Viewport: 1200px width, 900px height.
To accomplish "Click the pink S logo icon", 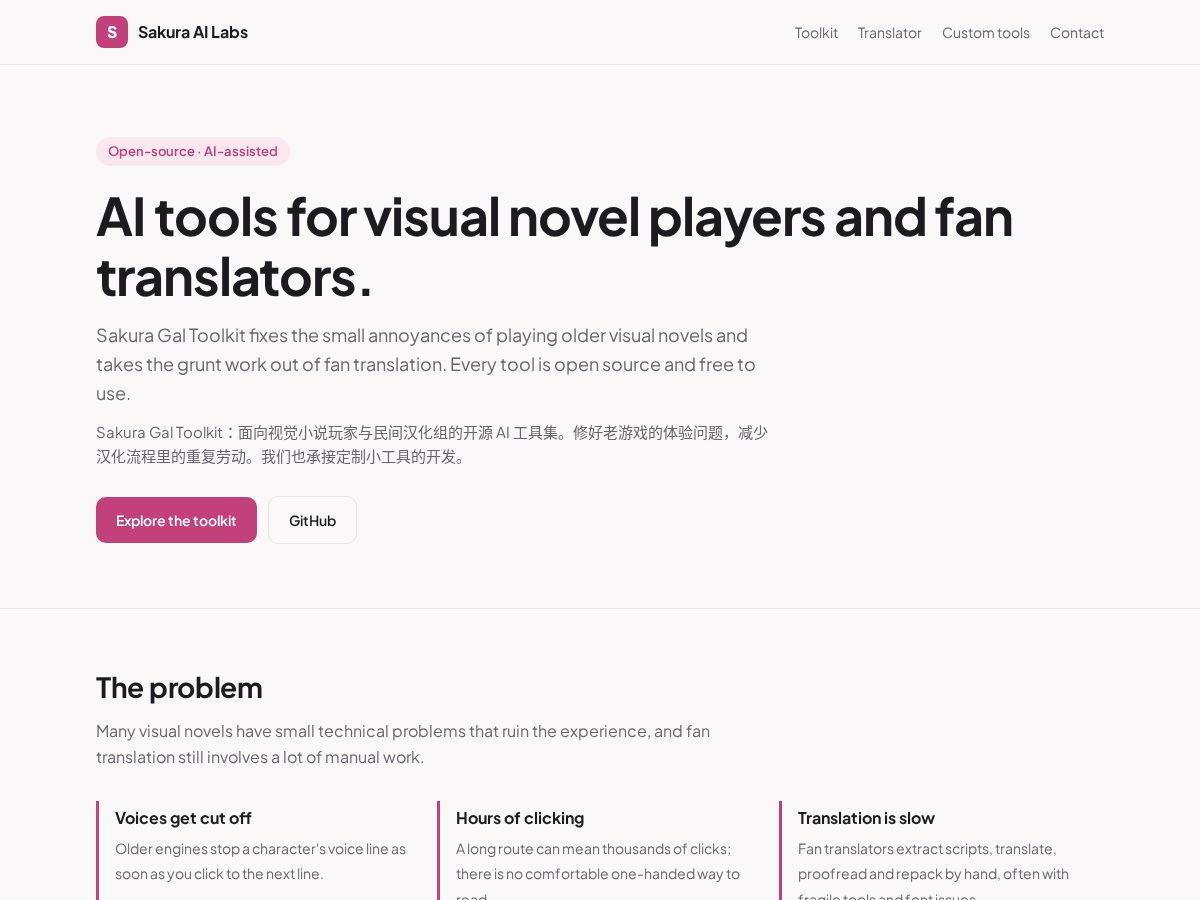I will (112, 32).
